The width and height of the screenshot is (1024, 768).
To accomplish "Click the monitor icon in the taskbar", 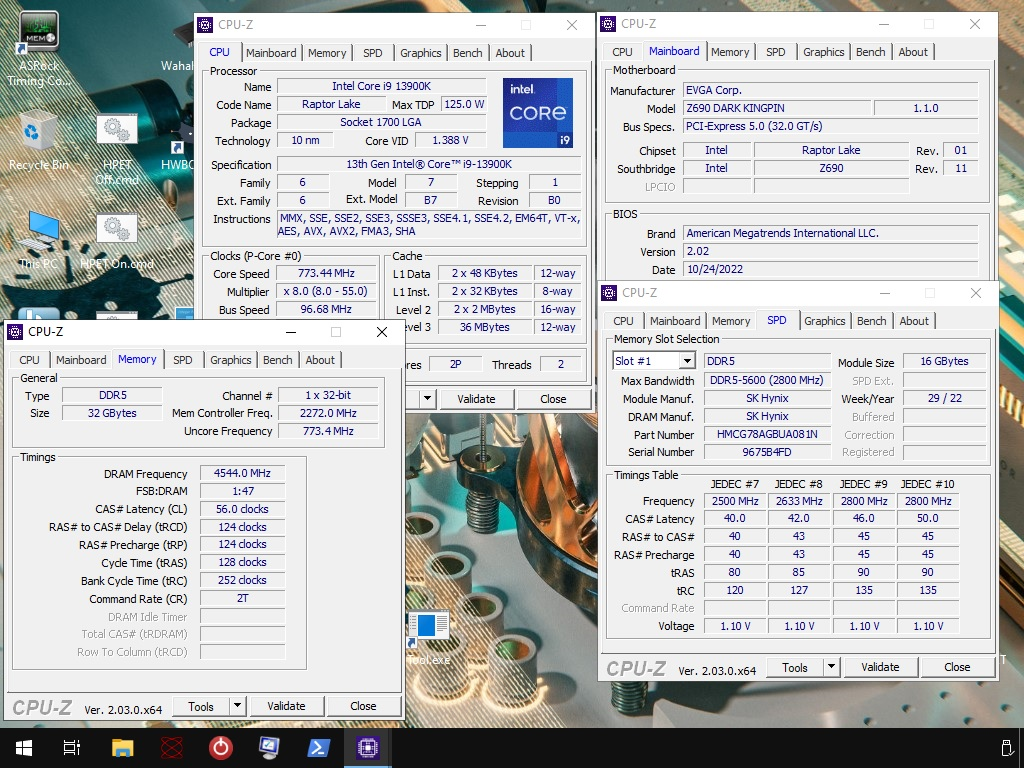I will pos(269,748).
